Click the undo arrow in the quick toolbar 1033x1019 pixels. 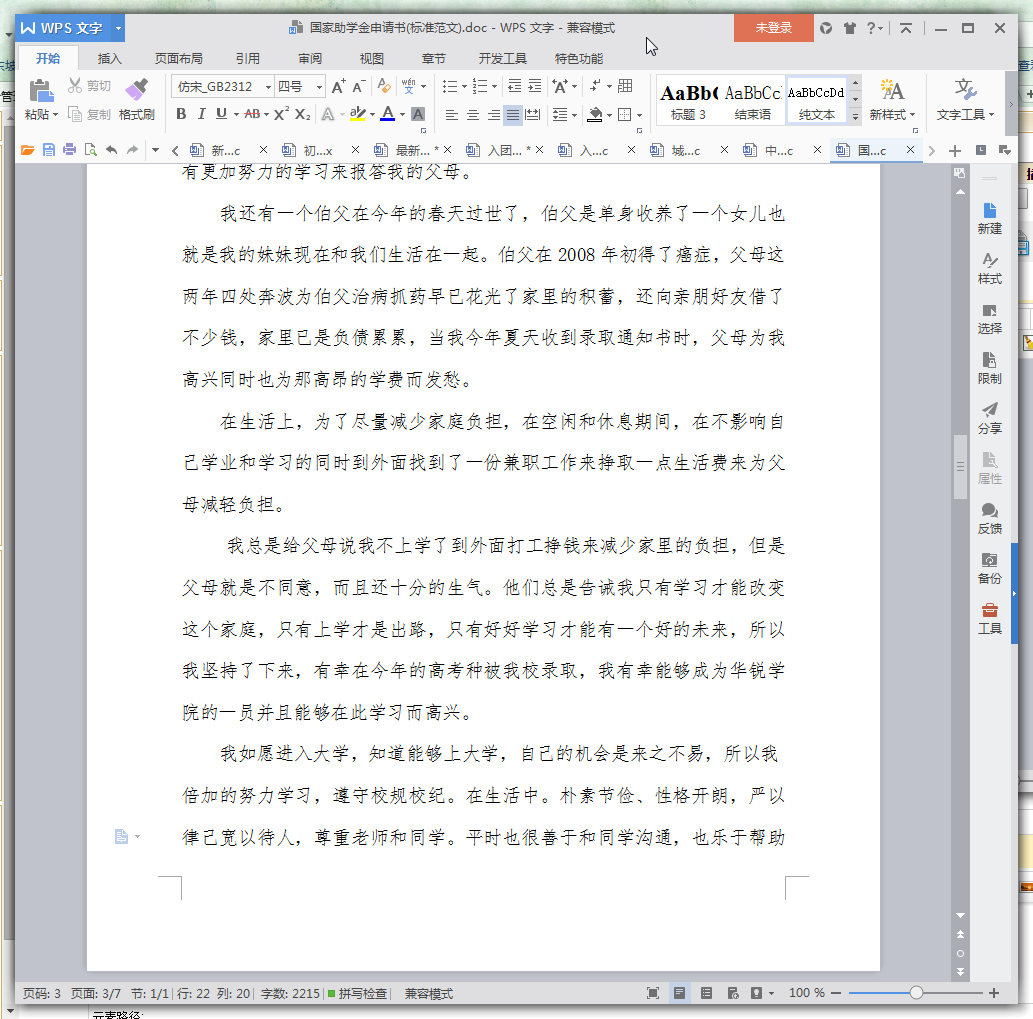pyautogui.click(x=111, y=150)
